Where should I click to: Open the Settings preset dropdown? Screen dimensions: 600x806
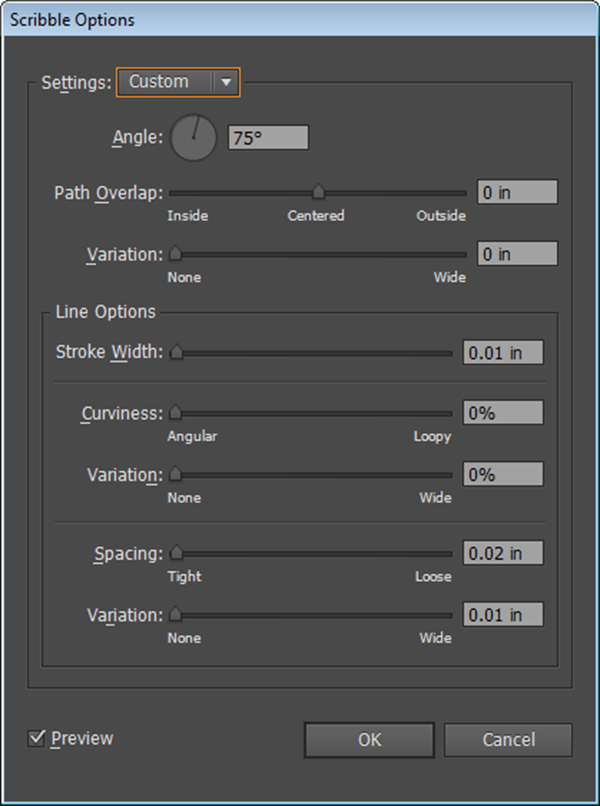point(179,82)
